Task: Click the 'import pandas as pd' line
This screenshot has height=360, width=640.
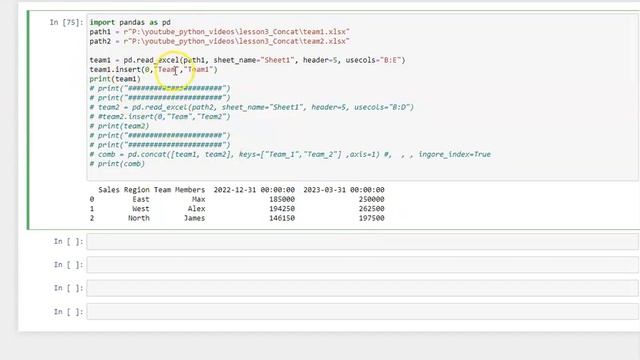Action: pyautogui.click(x=130, y=22)
